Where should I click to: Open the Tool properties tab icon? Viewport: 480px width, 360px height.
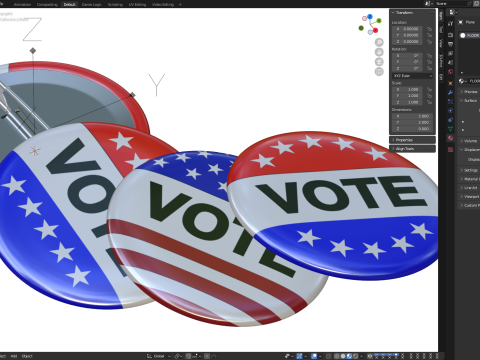click(x=450, y=23)
